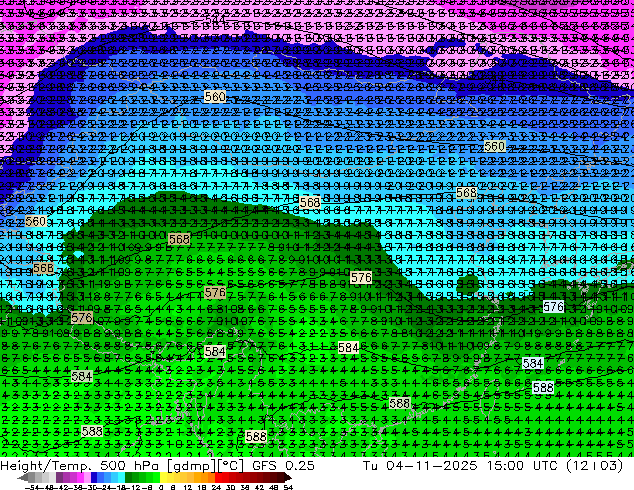Click the dark navy blue color bar swatch
Image resolution: width=634 pixels, height=490 pixels.
94,477
